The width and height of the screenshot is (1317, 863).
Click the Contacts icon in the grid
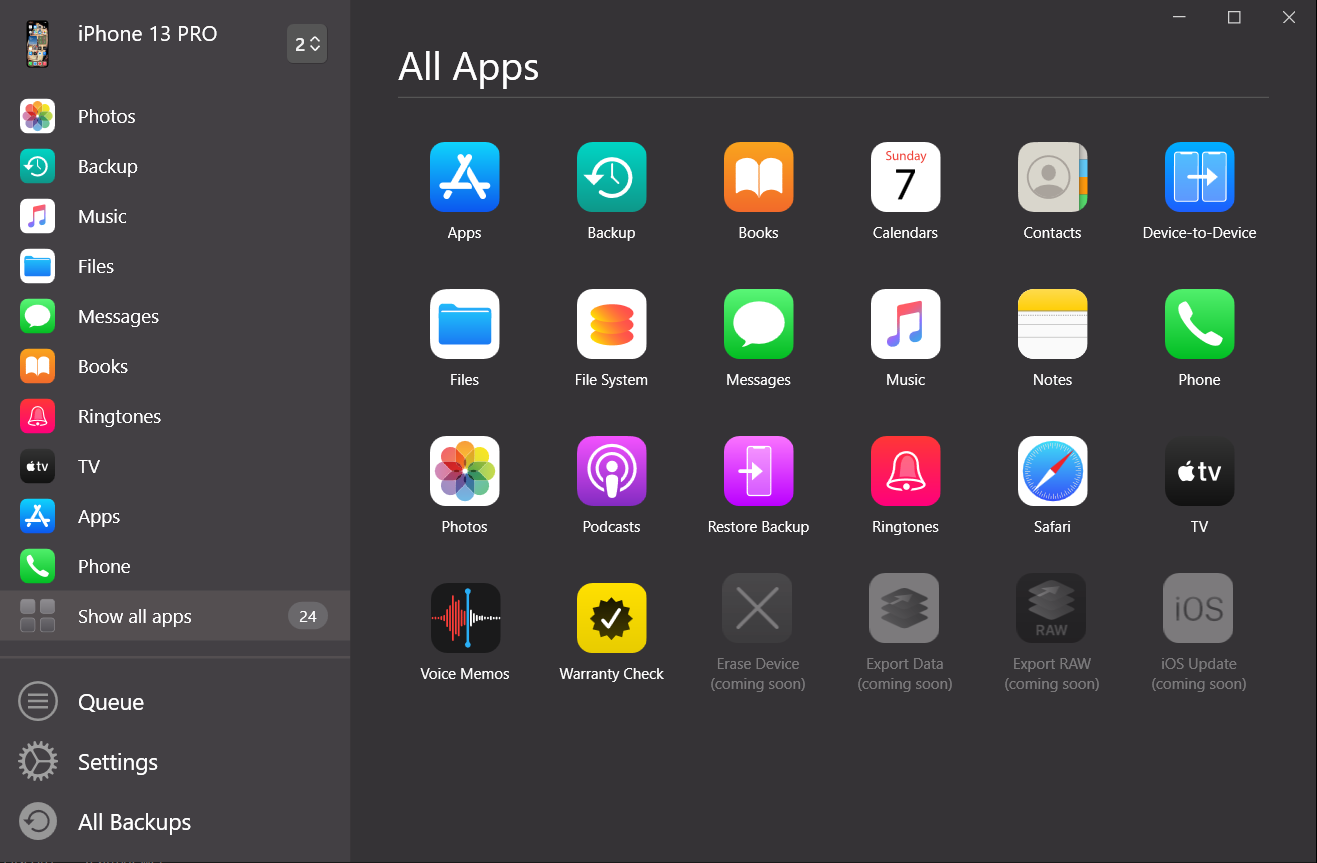[x=1052, y=177]
